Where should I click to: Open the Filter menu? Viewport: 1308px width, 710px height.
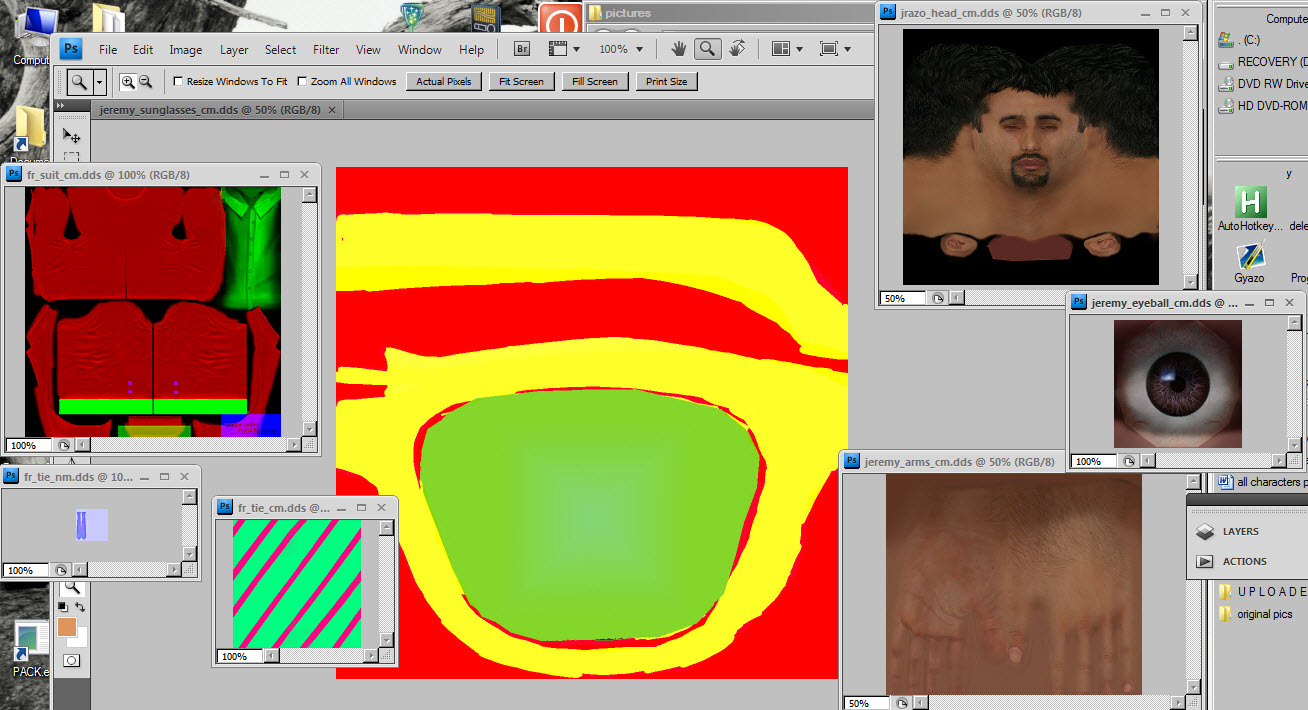[326, 49]
